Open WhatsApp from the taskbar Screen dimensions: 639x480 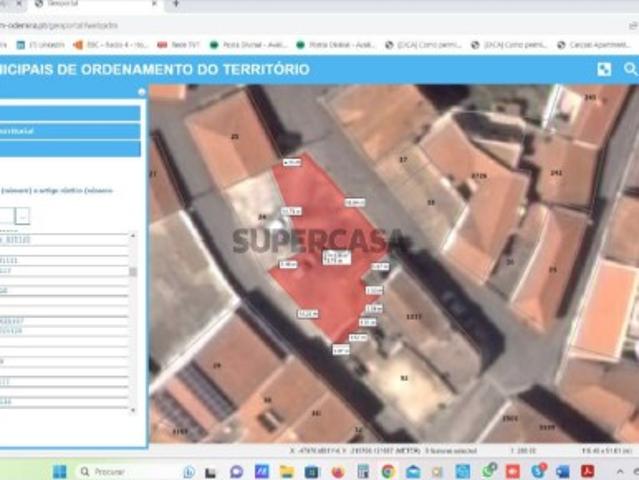click(489, 471)
